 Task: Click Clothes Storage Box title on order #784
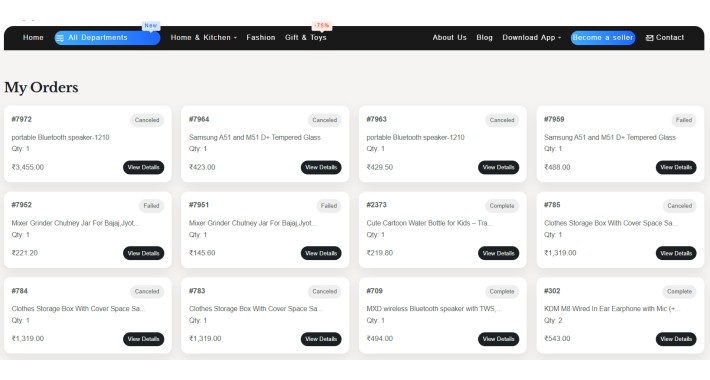pos(78,308)
